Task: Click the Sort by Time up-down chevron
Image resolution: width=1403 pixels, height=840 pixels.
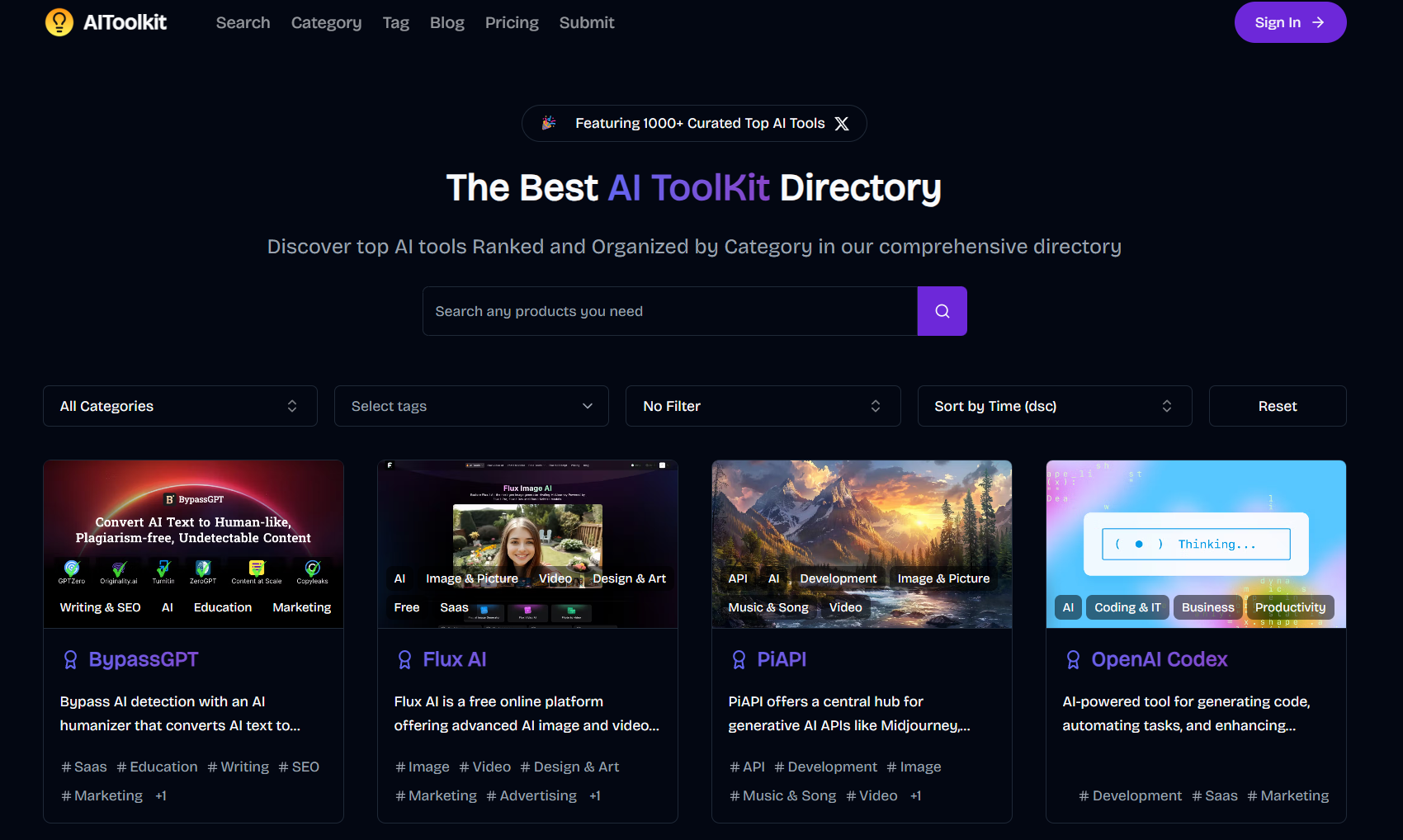Action: coord(1167,406)
